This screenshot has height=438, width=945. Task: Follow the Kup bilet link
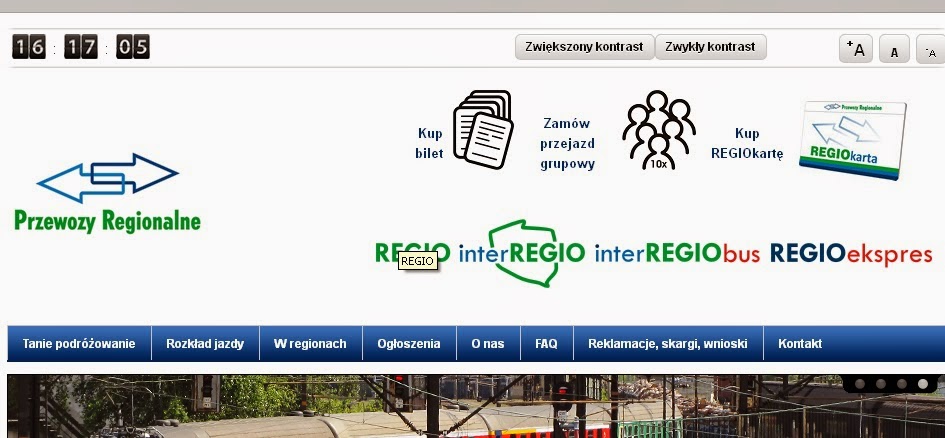(429, 143)
